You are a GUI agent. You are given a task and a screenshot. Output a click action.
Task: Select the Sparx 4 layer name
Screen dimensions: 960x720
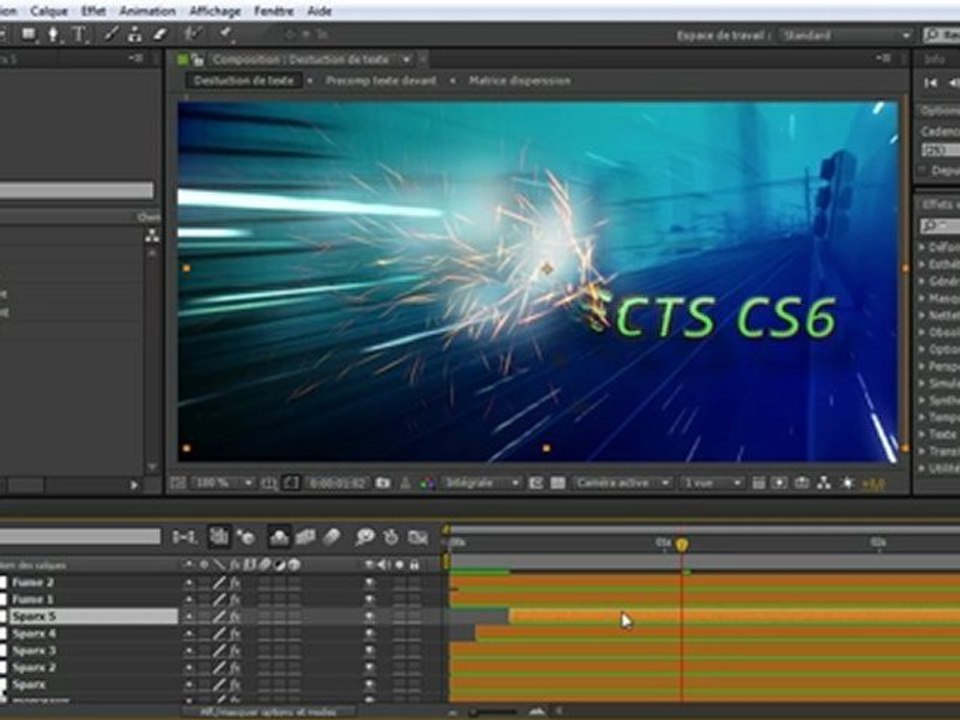click(x=34, y=634)
